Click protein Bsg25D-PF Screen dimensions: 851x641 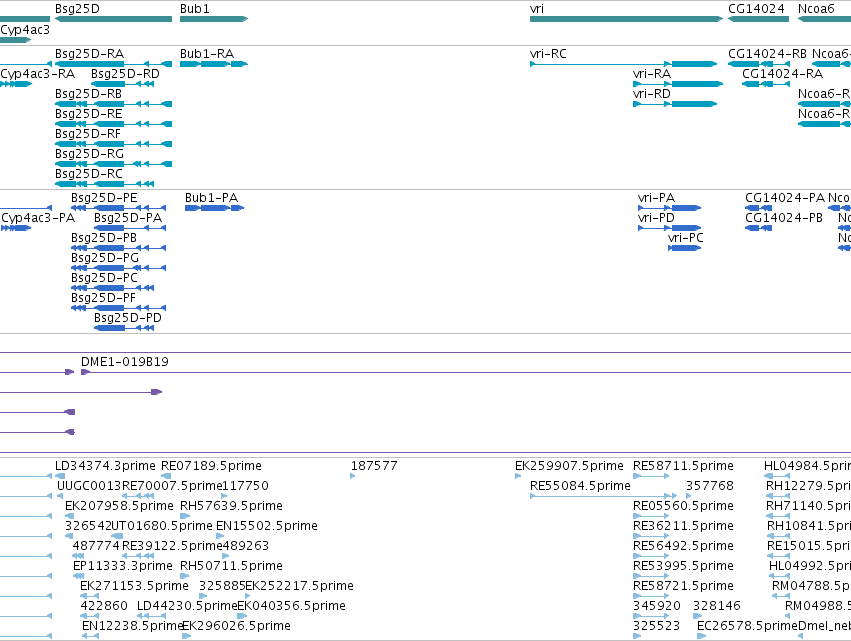coord(118,308)
